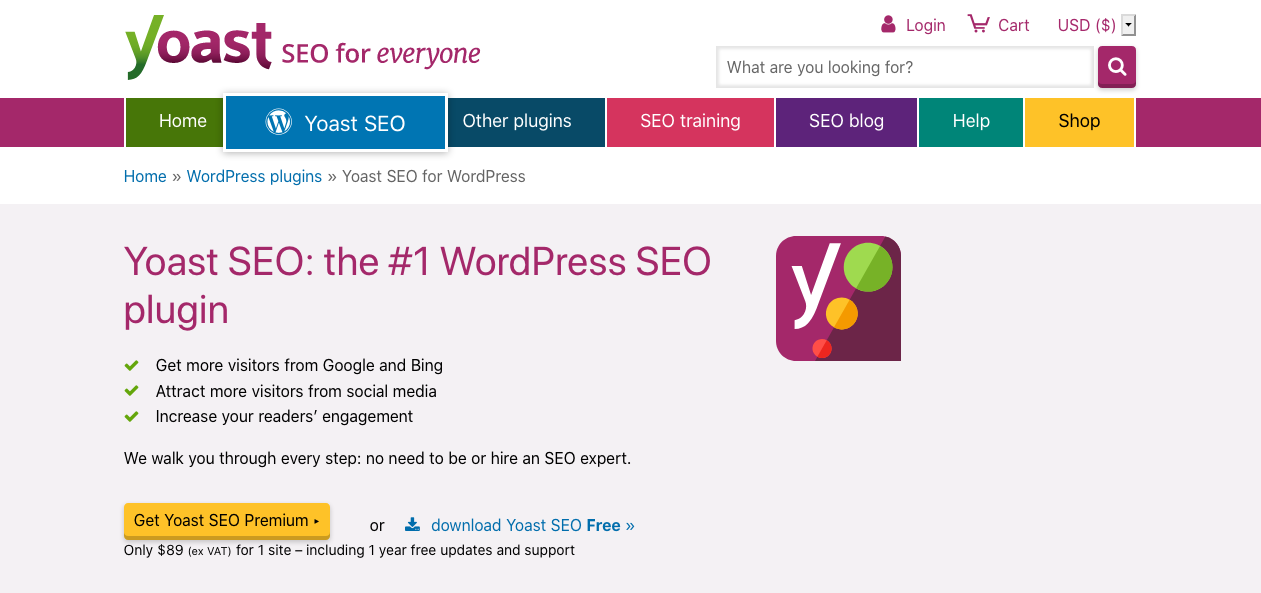Click the WordPress logo in Yoast SEO tab
The height and width of the screenshot is (593, 1261).
click(278, 122)
